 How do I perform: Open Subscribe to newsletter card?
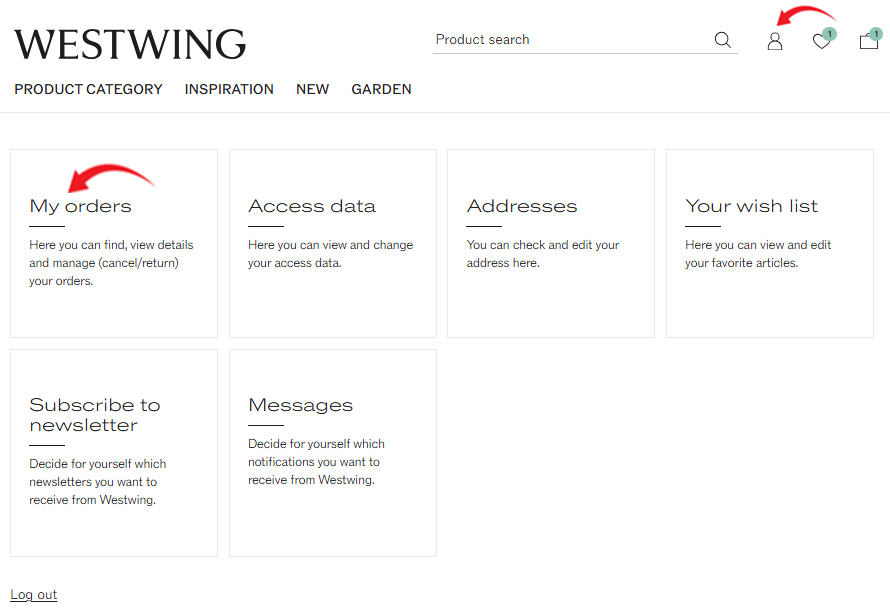[114, 453]
